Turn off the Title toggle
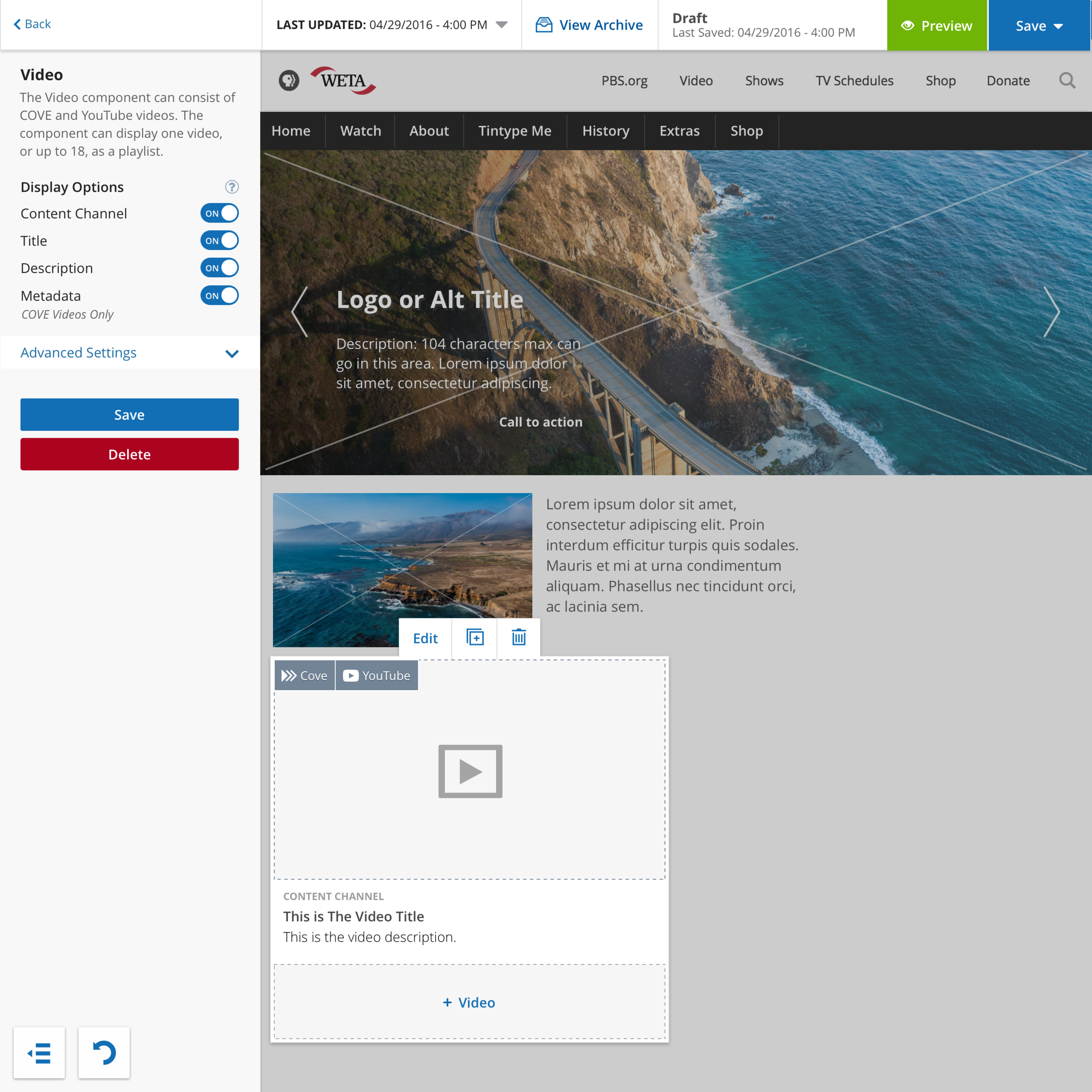Image resolution: width=1092 pixels, height=1092 pixels. point(219,241)
